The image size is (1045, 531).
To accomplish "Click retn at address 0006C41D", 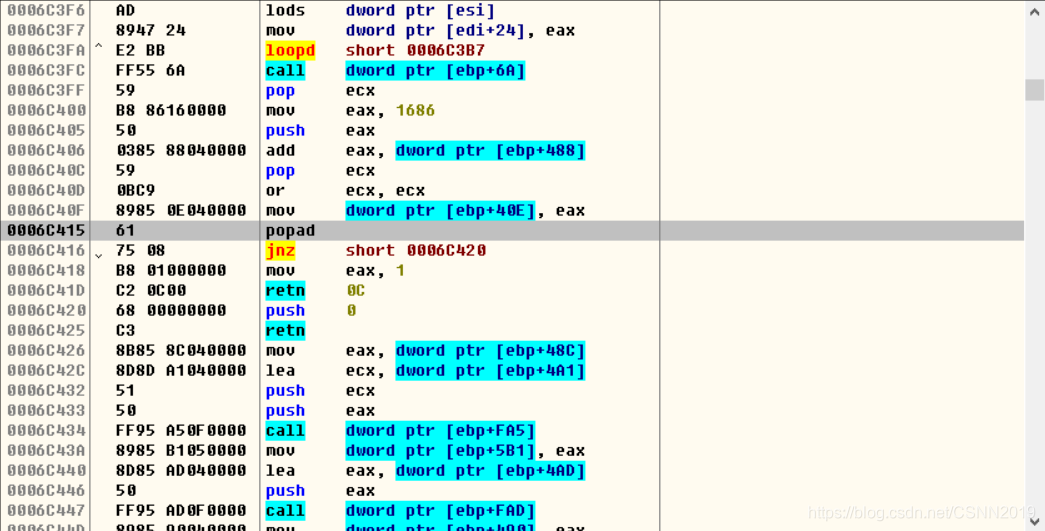I will [x=285, y=290].
